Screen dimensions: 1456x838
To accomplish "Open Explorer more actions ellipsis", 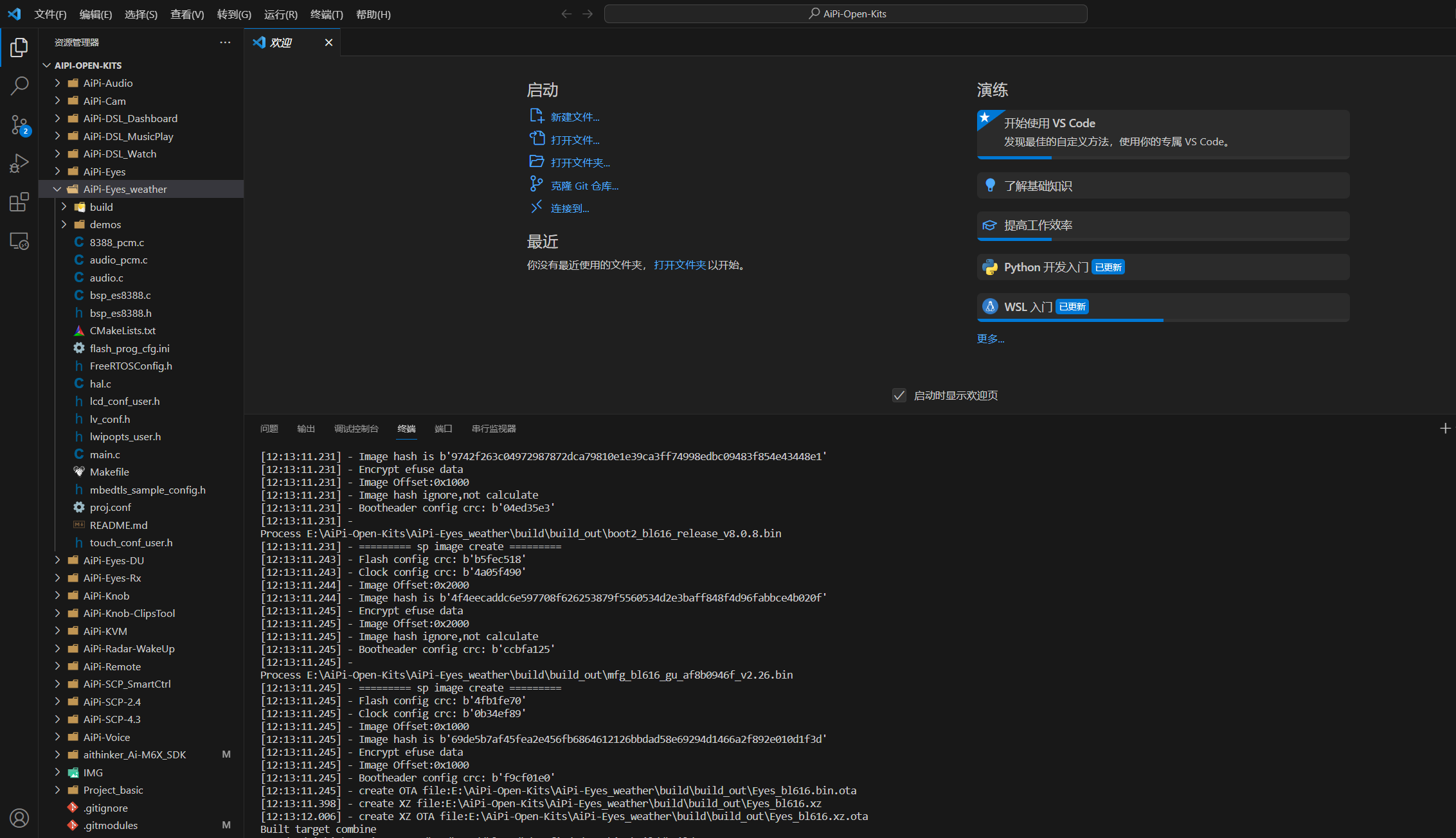I will click(x=225, y=42).
